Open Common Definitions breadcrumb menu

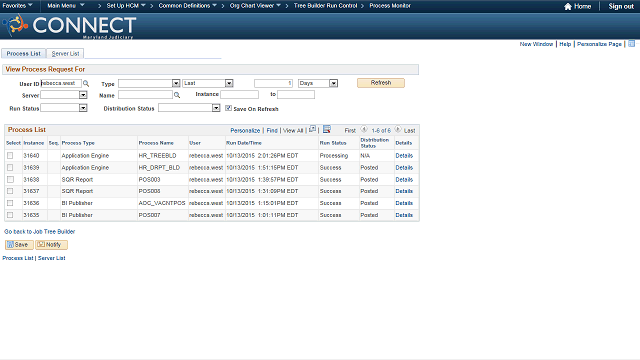coord(187,6)
